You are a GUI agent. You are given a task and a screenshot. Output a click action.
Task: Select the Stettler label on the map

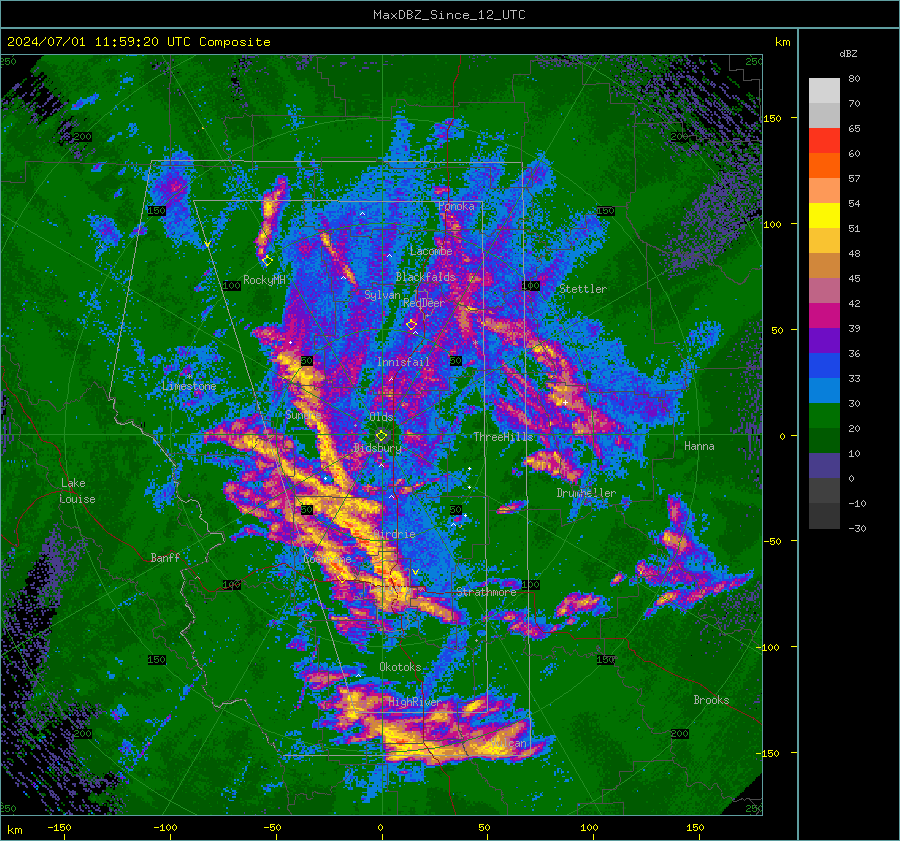tap(583, 289)
